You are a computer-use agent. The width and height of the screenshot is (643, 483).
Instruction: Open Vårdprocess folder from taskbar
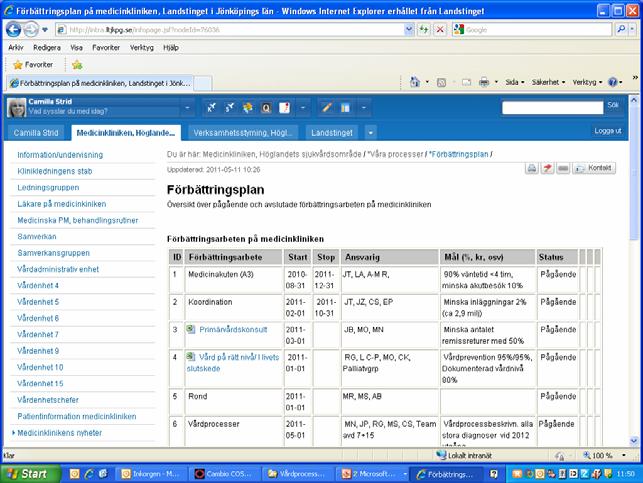point(299,474)
